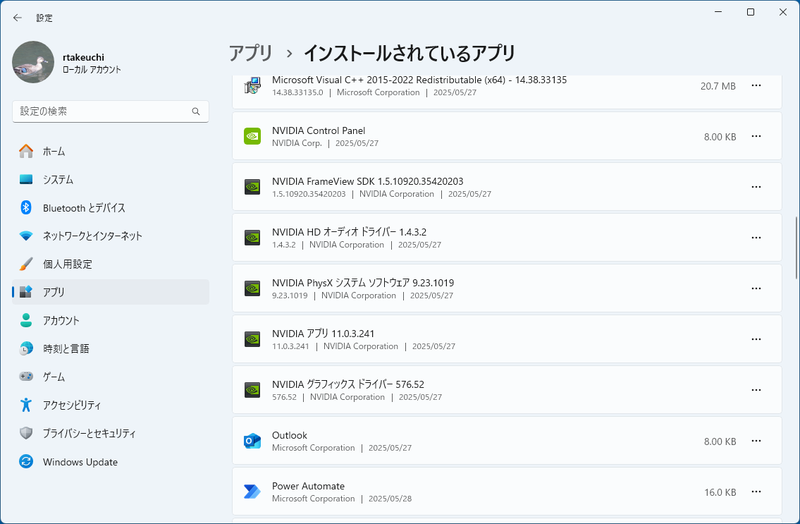Click the Power Automate app icon
800x524 pixels.
[252, 491]
